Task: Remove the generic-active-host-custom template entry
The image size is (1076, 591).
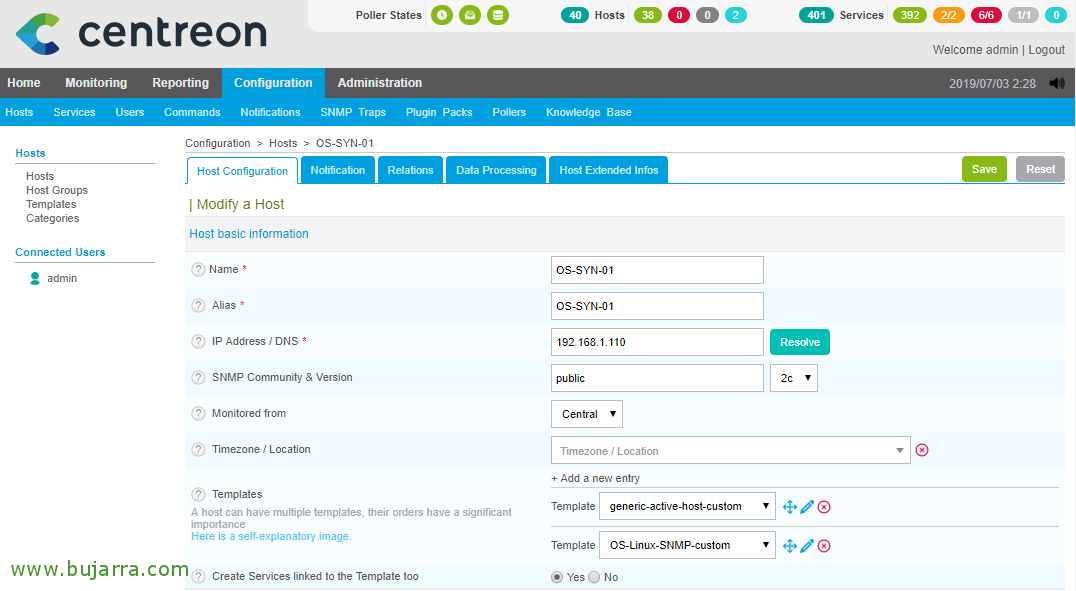Action: 824,507
